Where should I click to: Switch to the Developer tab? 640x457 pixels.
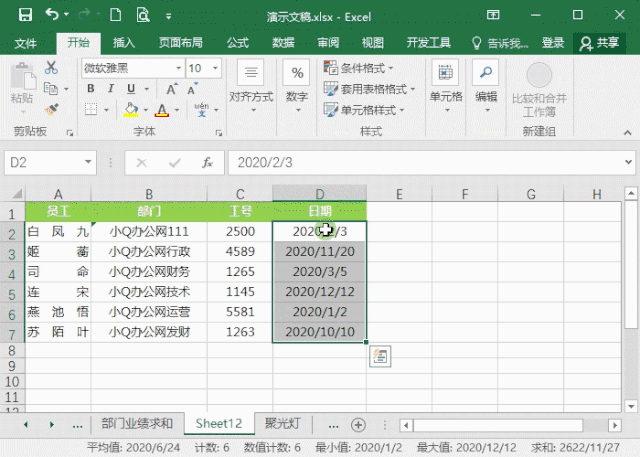428,42
